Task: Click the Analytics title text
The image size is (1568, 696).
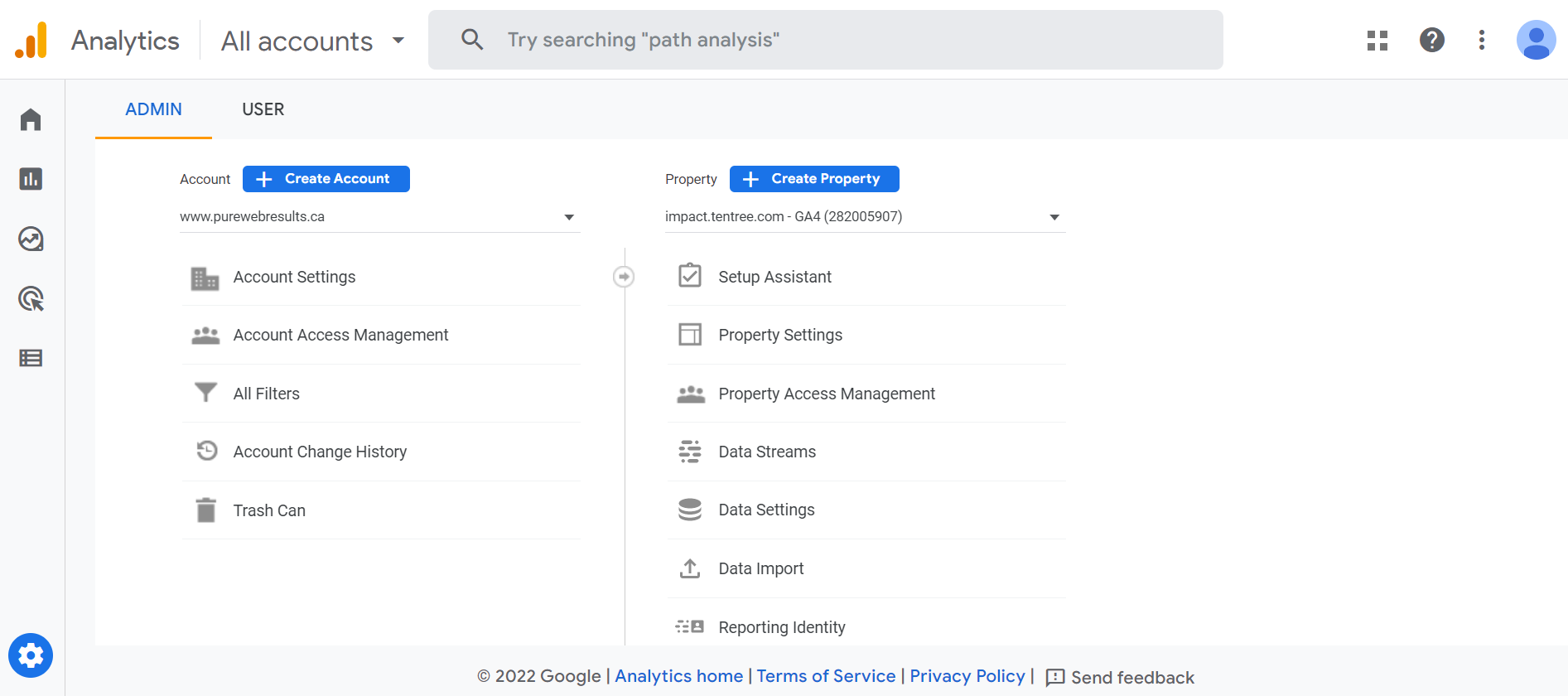Action: (125, 41)
